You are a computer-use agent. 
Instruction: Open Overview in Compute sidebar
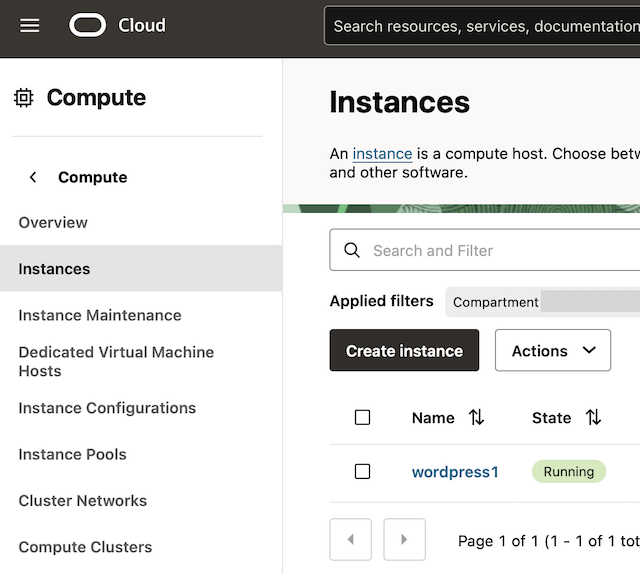click(x=53, y=222)
